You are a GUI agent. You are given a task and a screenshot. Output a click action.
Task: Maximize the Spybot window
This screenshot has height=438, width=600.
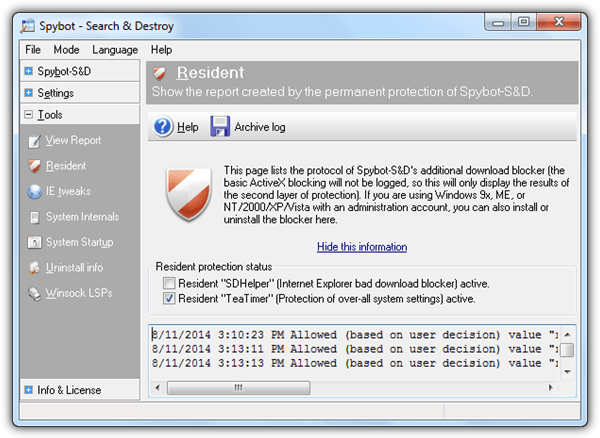click(523, 22)
